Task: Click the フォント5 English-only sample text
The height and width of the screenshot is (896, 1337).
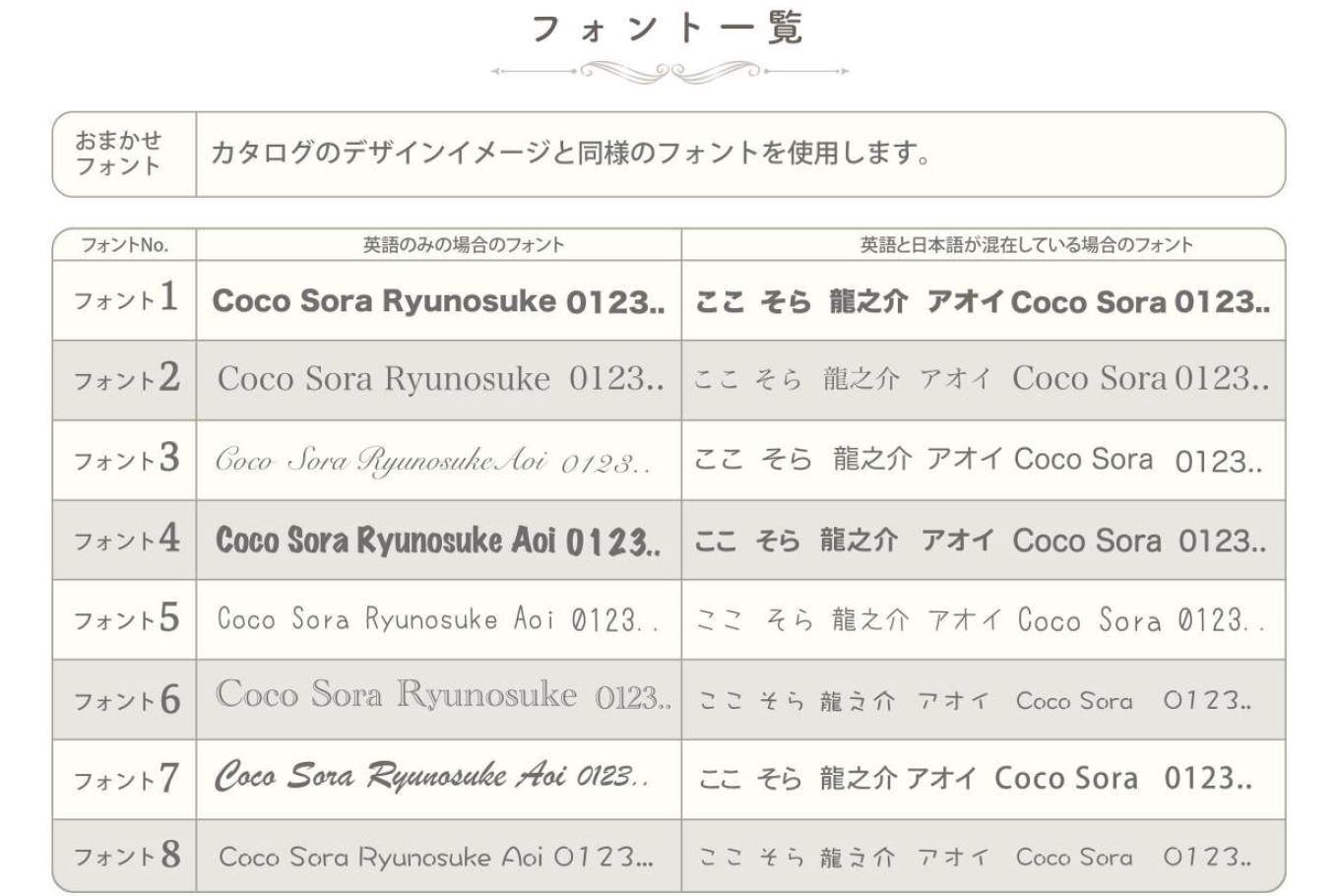Action: (x=438, y=620)
